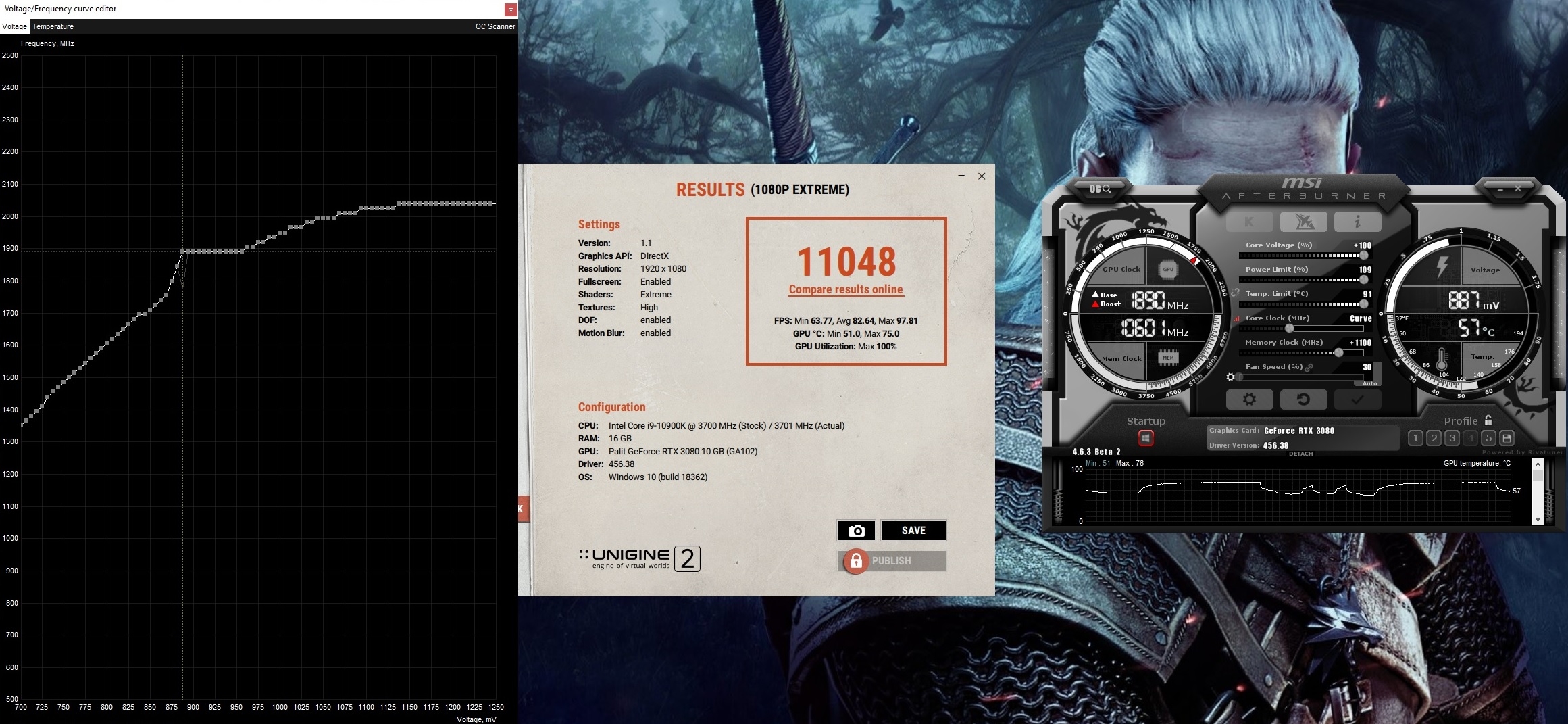Close the Voltage/Frequency curve editor
The image size is (1568, 724).
click(x=511, y=9)
